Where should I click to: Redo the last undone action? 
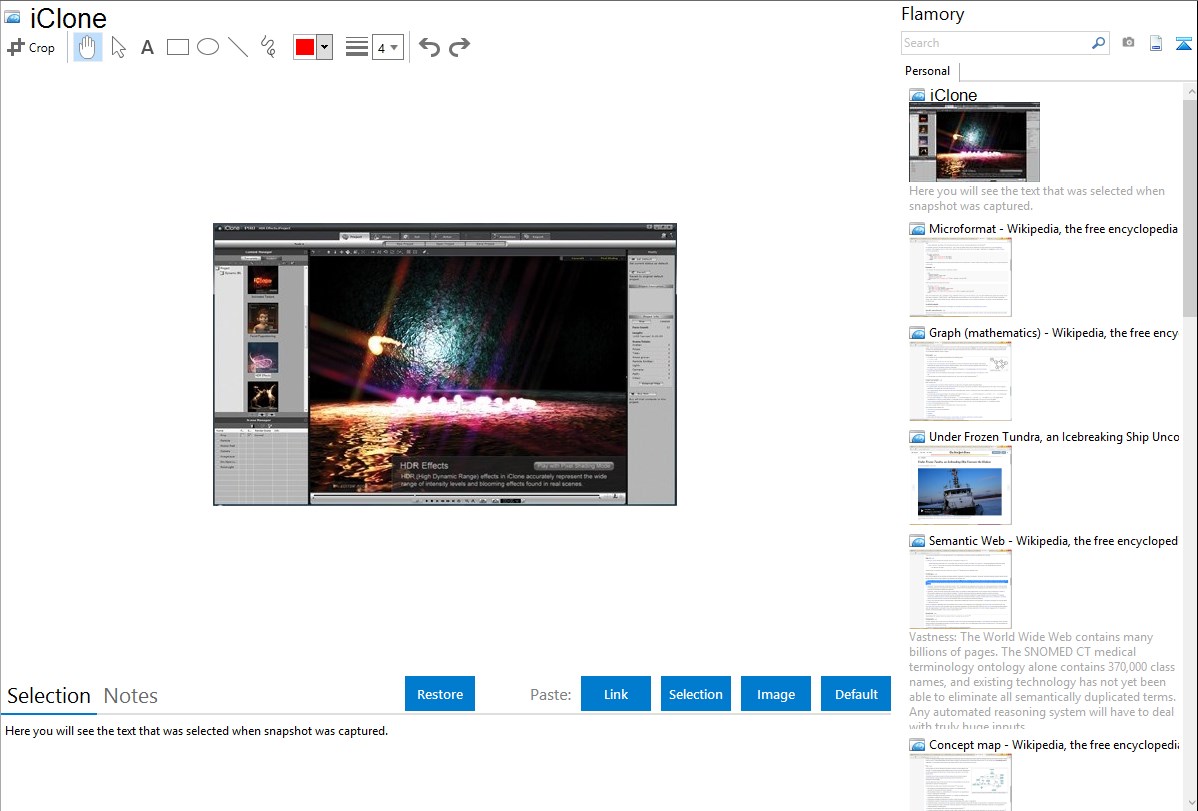coord(459,47)
